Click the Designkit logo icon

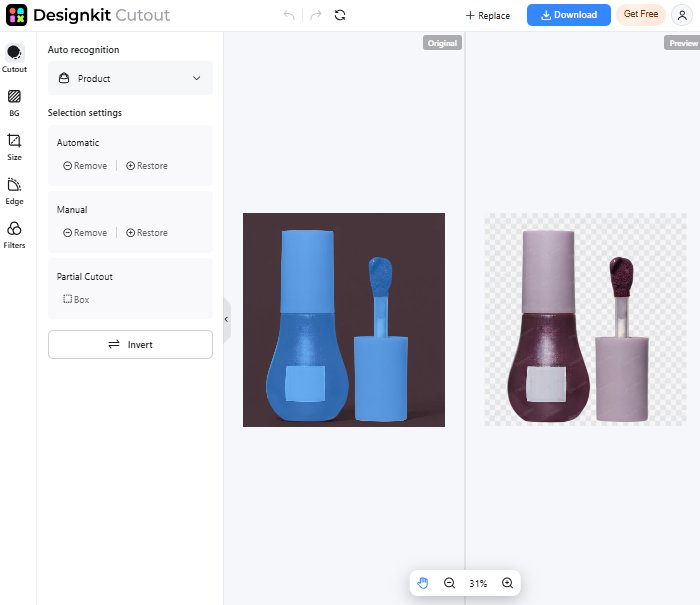(x=17, y=15)
